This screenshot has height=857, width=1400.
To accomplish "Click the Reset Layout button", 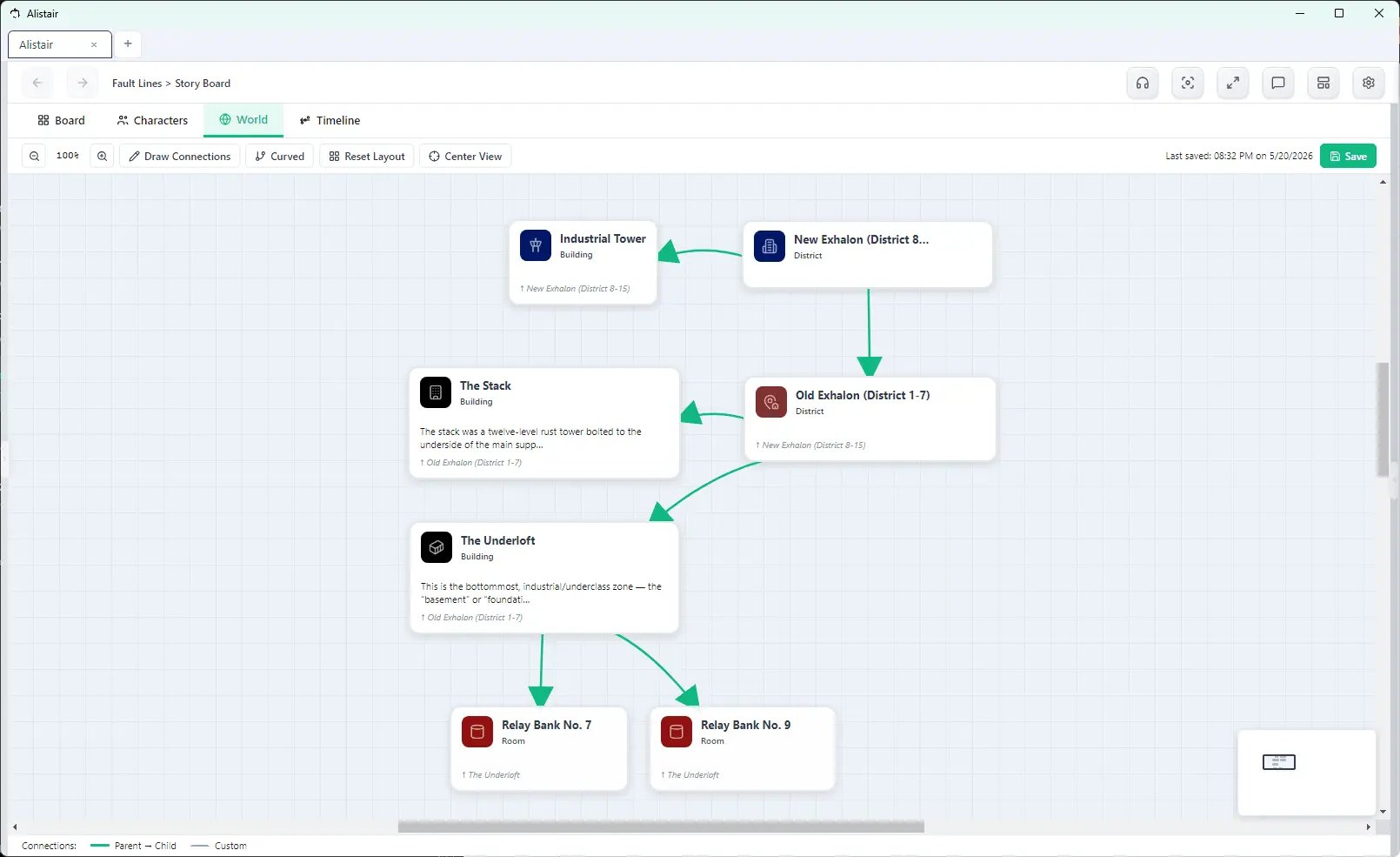I will coord(367,157).
